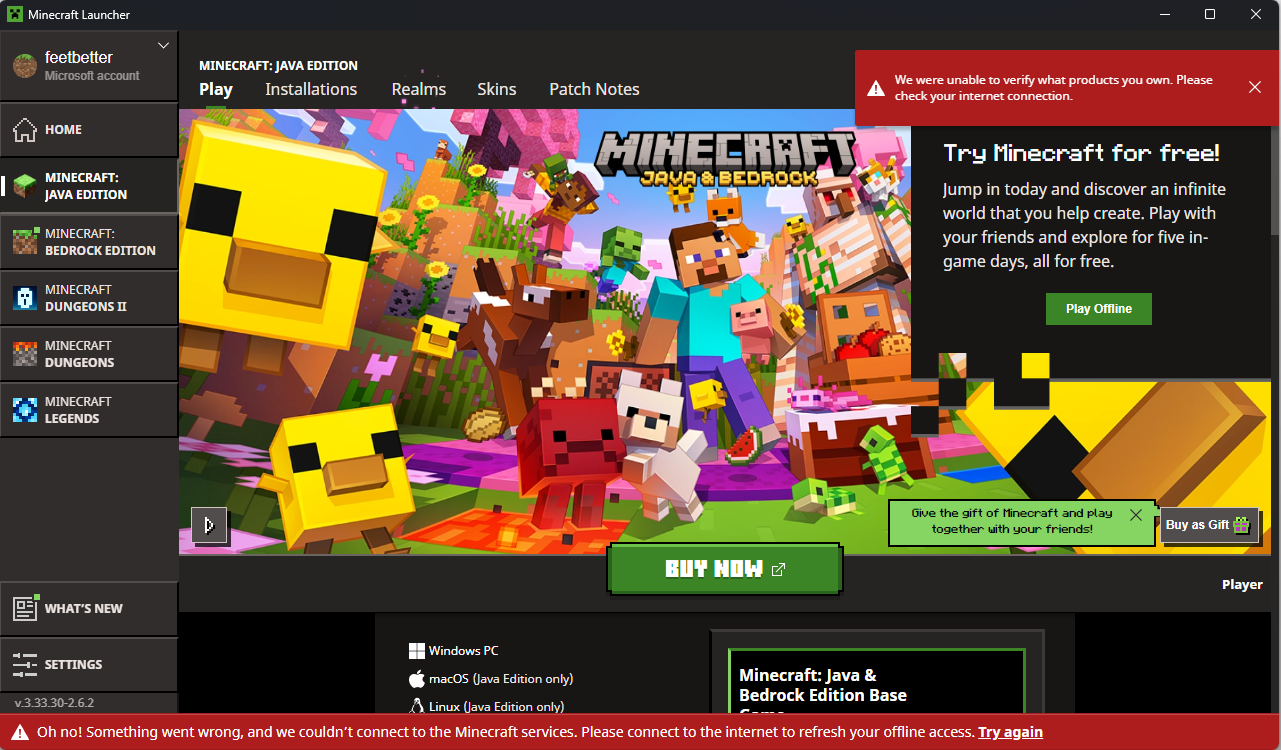Click the green BUY NOW button
Image resolution: width=1281 pixels, height=750 pixels.
[725, 569]
